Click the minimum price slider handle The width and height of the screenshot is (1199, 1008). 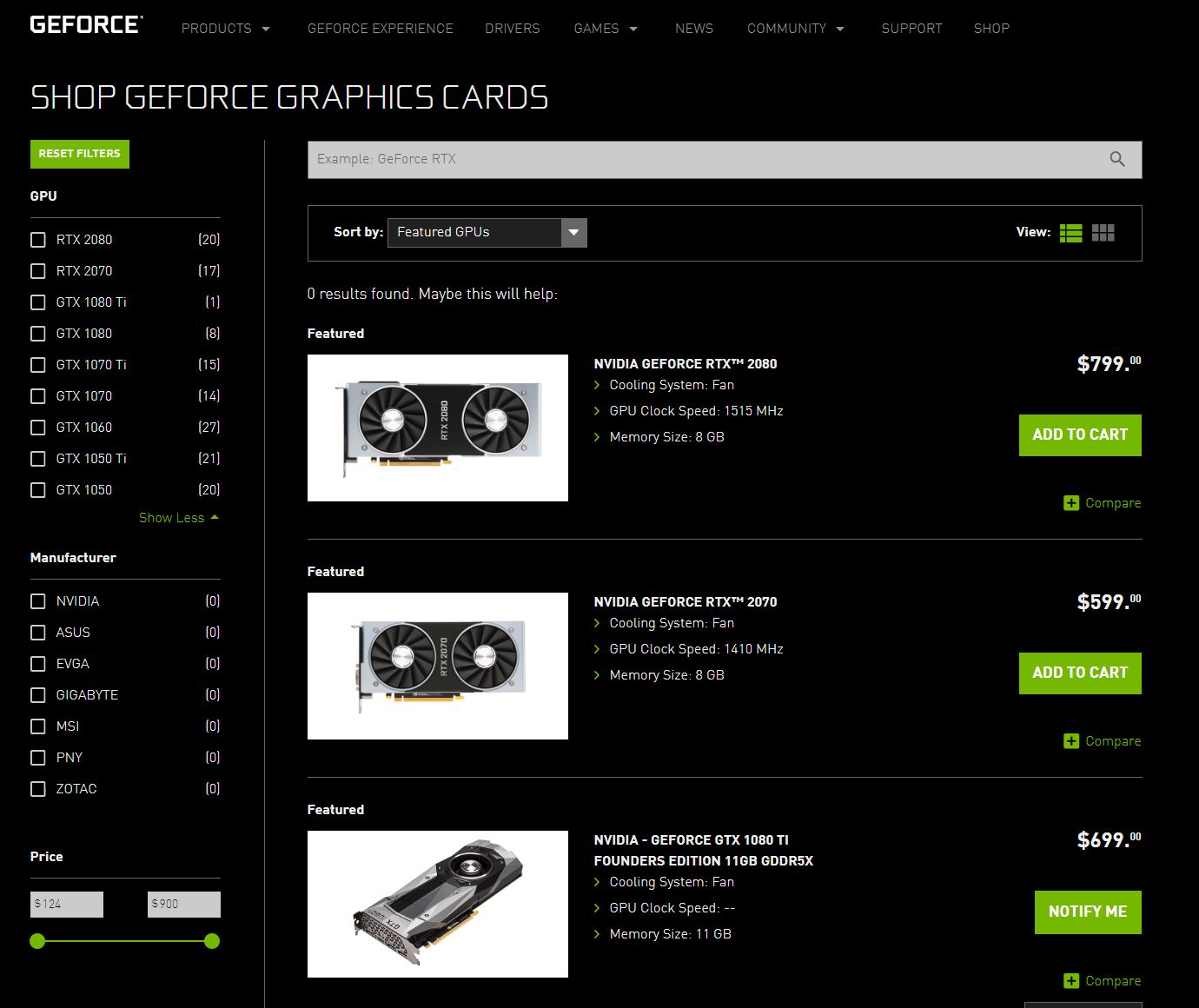tap(37, 941)
